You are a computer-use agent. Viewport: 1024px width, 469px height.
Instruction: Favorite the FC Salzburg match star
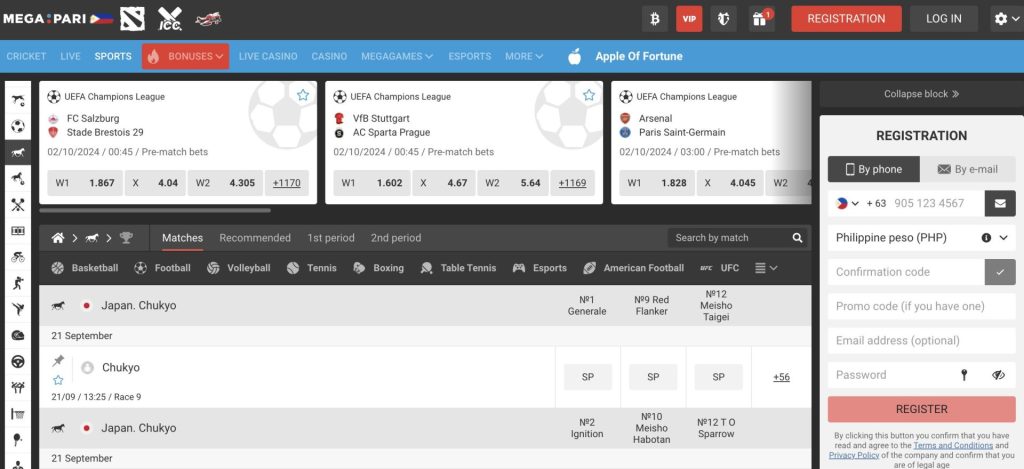click(303, 96)
